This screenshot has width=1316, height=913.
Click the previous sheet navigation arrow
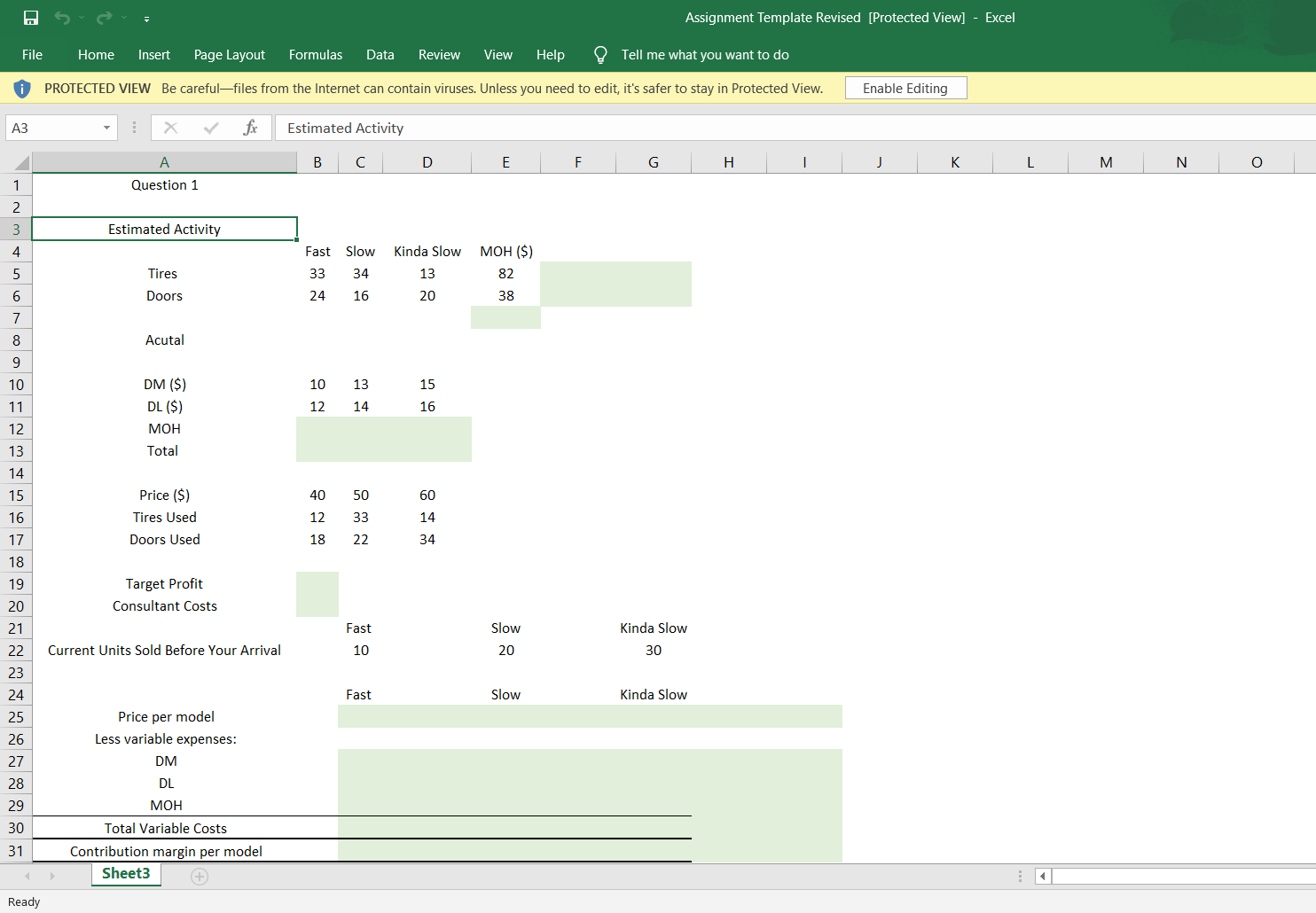coord(27,876)
